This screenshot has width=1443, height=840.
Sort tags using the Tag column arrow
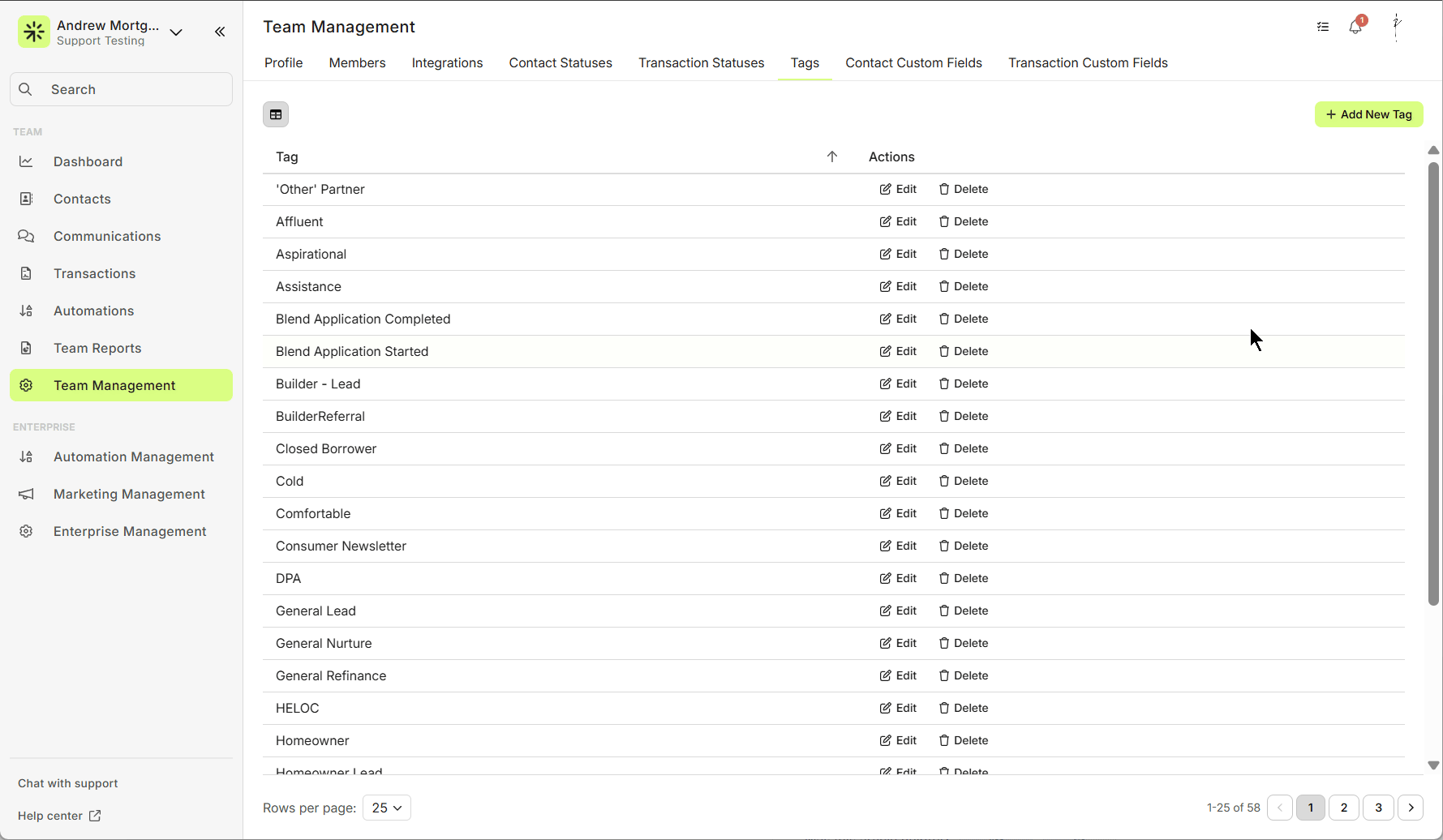(x=831, y=156)
